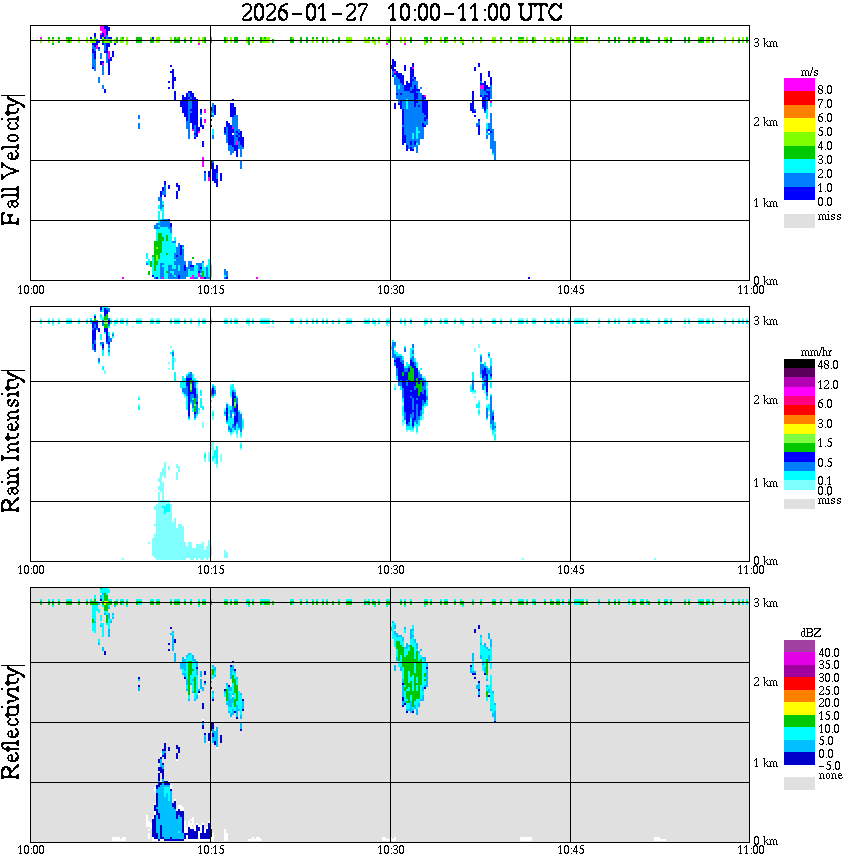
Task: Select the red swatch in dBZ legend
Action: point(799,683)
